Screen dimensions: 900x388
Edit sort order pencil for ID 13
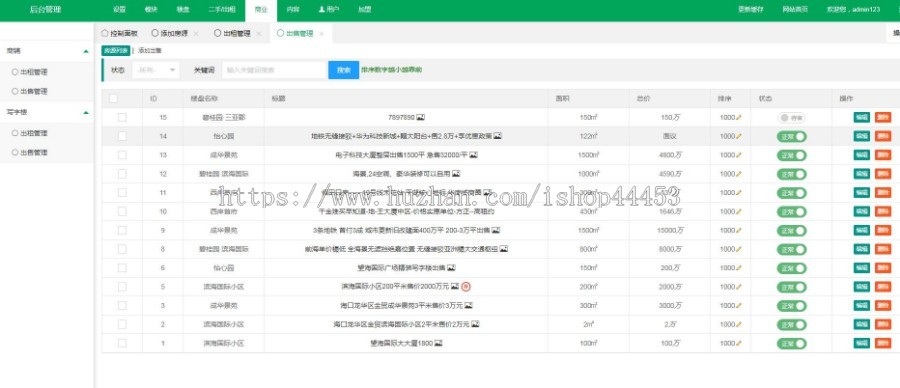coord(739,155)
